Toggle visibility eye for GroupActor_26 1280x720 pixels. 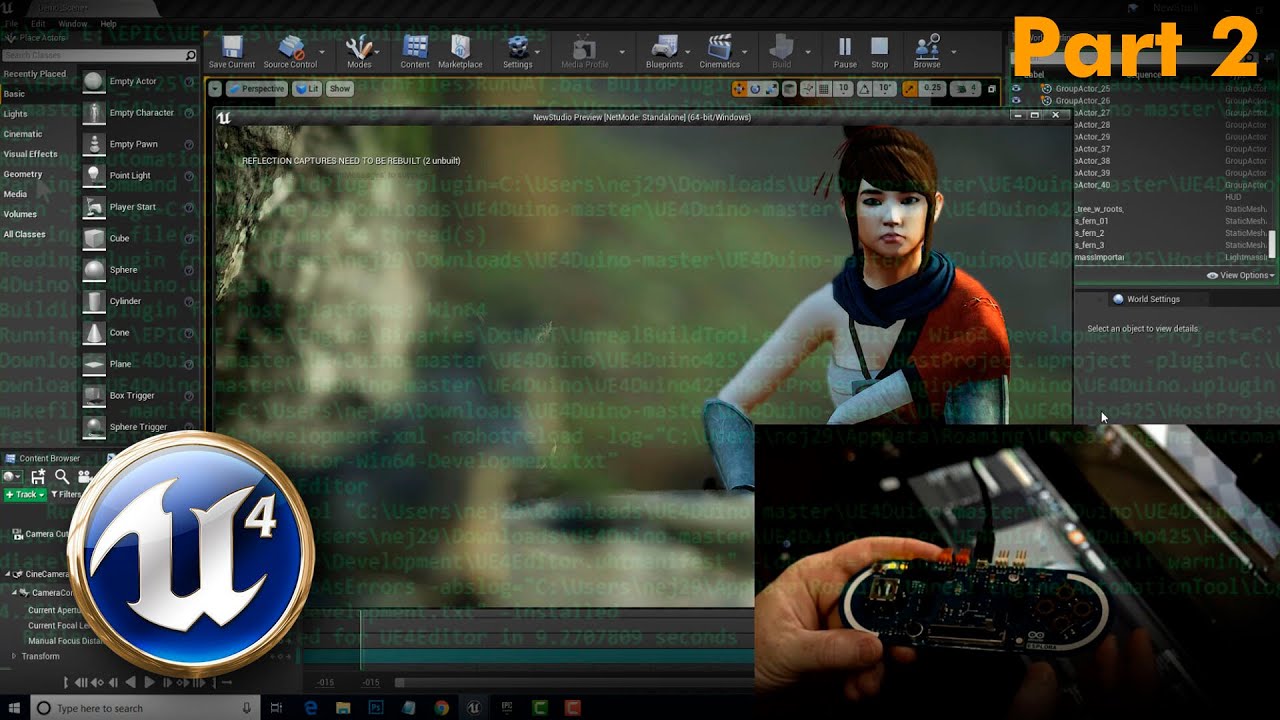(1016, 101)
